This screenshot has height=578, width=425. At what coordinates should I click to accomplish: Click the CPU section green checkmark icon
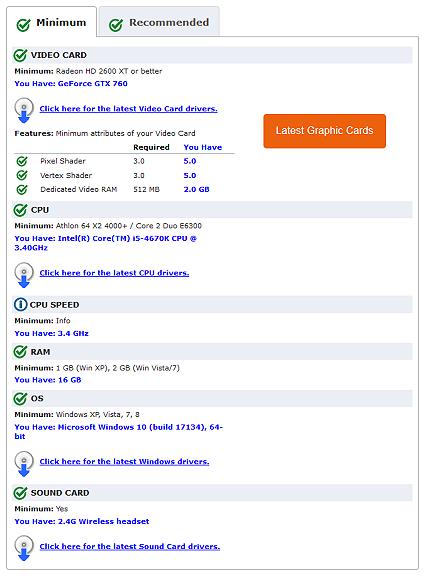(x=20, y=210)
